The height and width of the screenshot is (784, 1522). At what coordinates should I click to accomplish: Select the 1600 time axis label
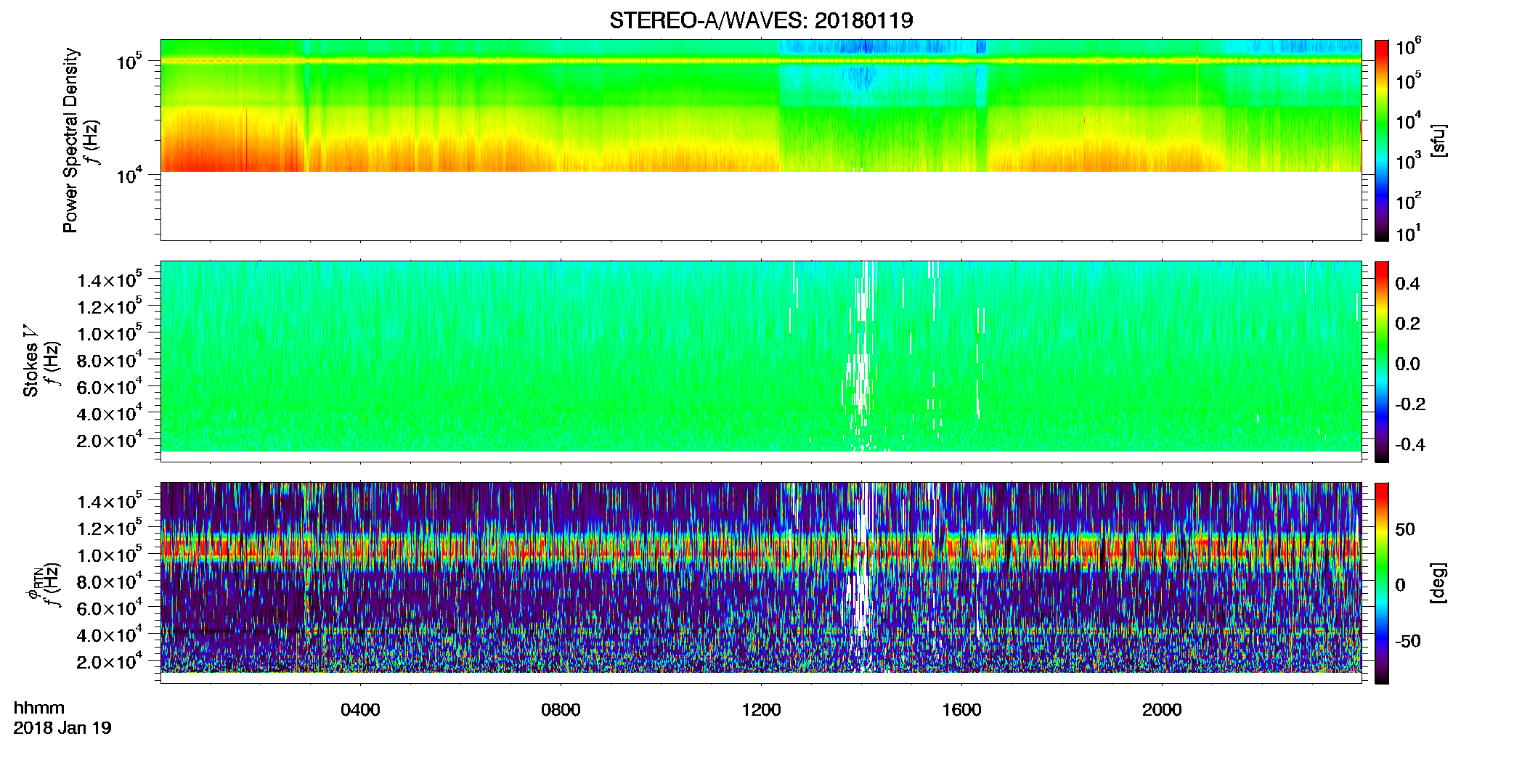click(x=961, y=710)
